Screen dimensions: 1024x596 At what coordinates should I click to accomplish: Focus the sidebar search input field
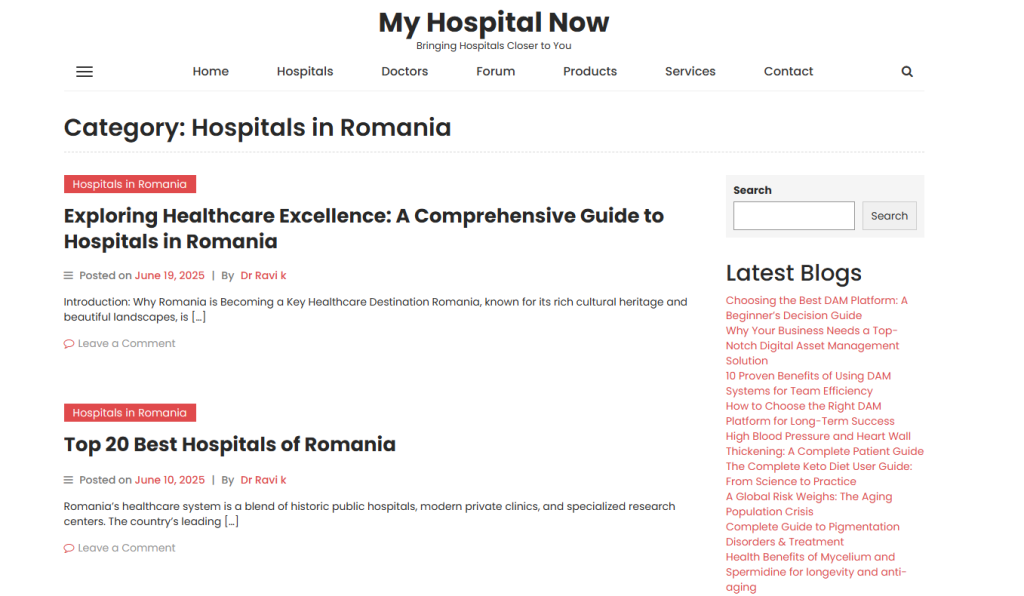click(793, 215)
